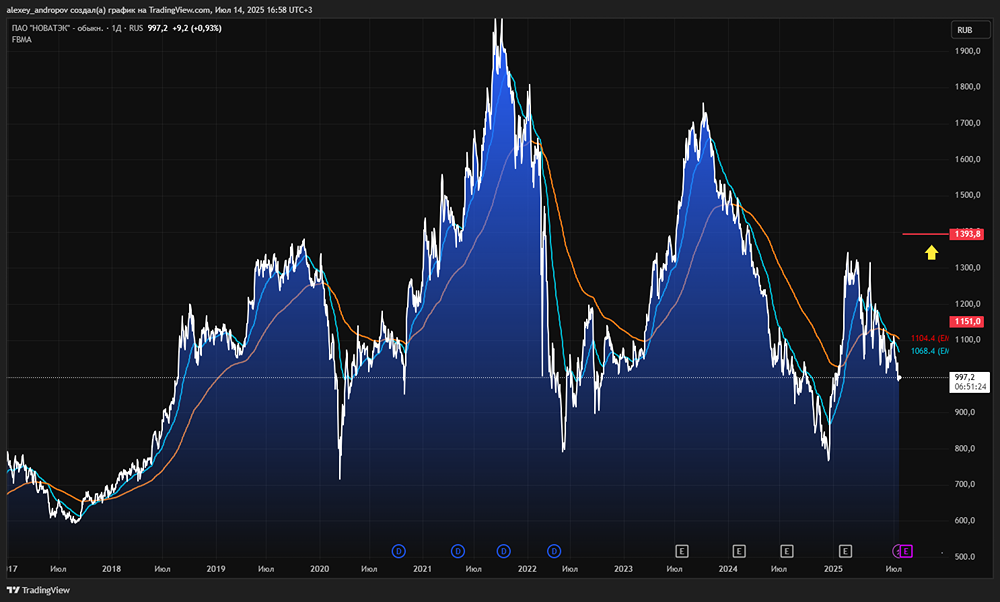Click the red 1151,0 price label
The image size is (1000, 602).
(x=967, y=321)
